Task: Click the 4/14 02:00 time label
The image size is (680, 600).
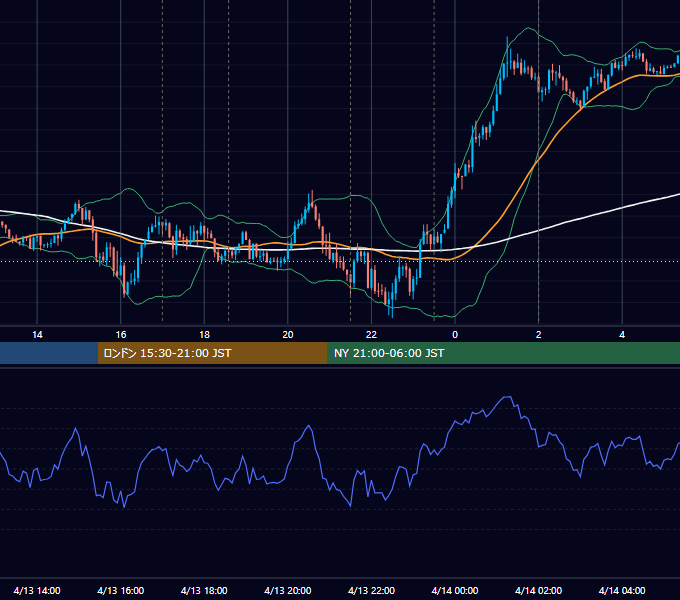Action: pyautogui.click(x=538, y=590)
